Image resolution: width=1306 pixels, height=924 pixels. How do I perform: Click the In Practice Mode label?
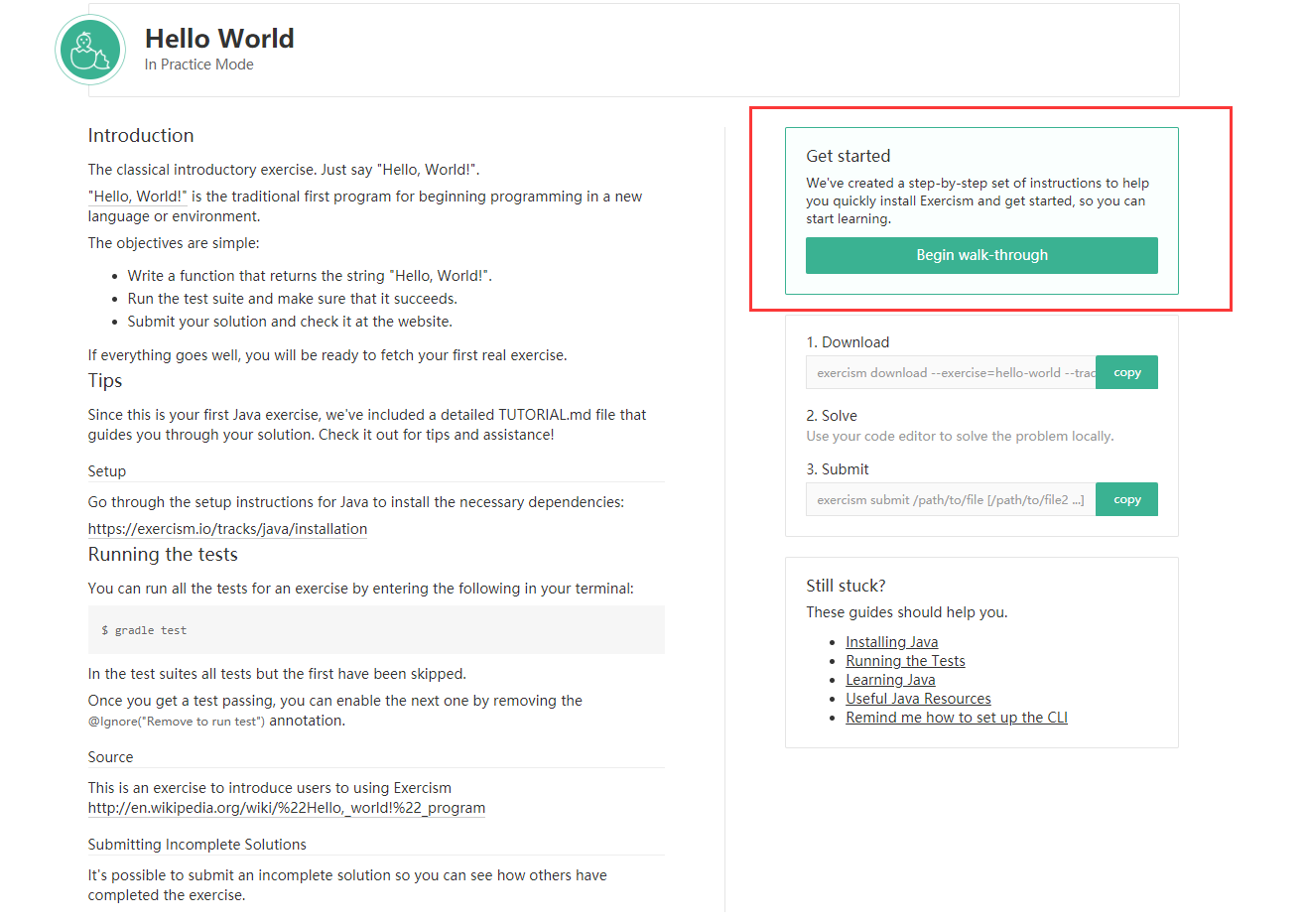[198, 65]
